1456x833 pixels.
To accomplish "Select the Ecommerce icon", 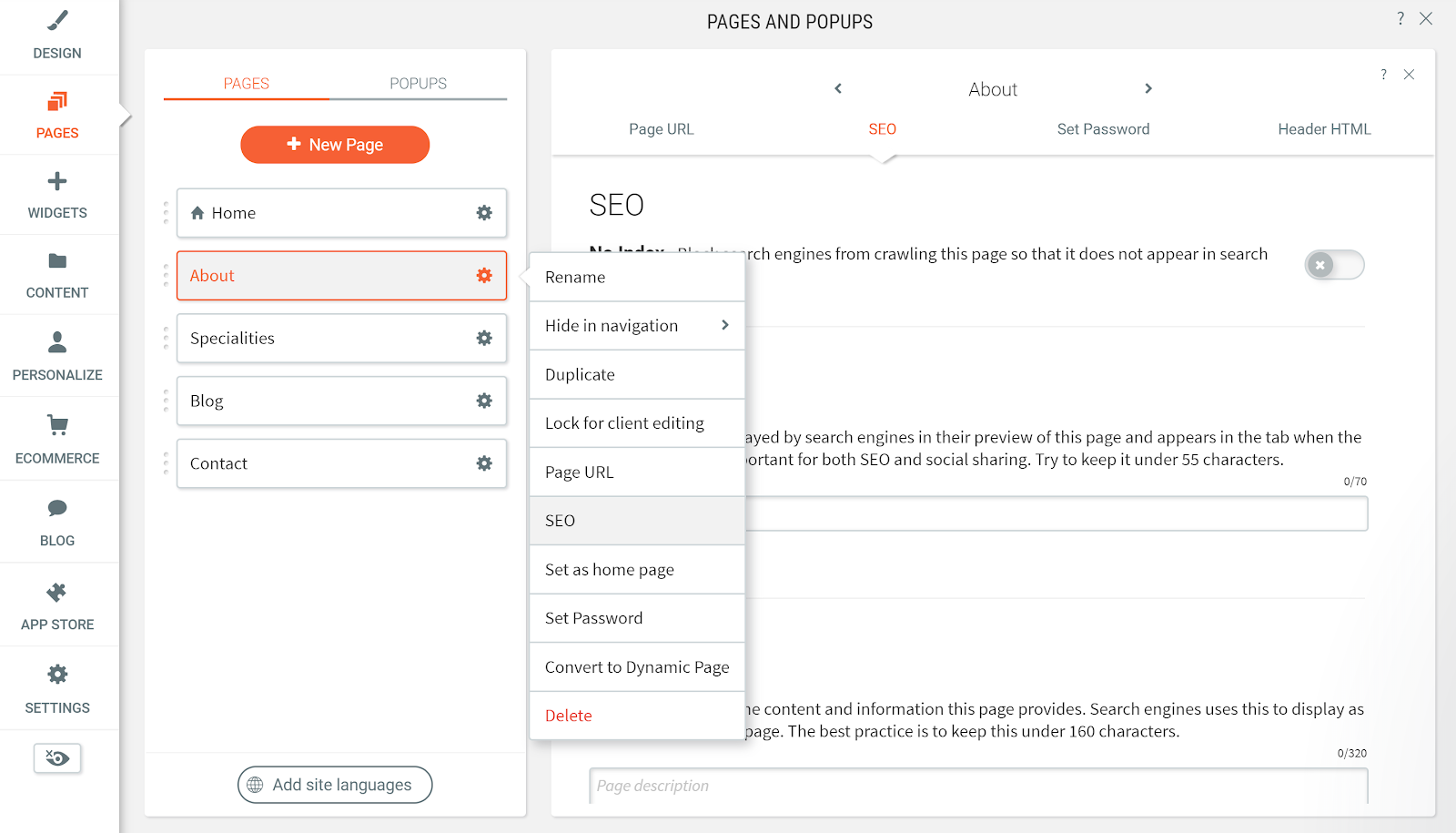I will 57,437.
